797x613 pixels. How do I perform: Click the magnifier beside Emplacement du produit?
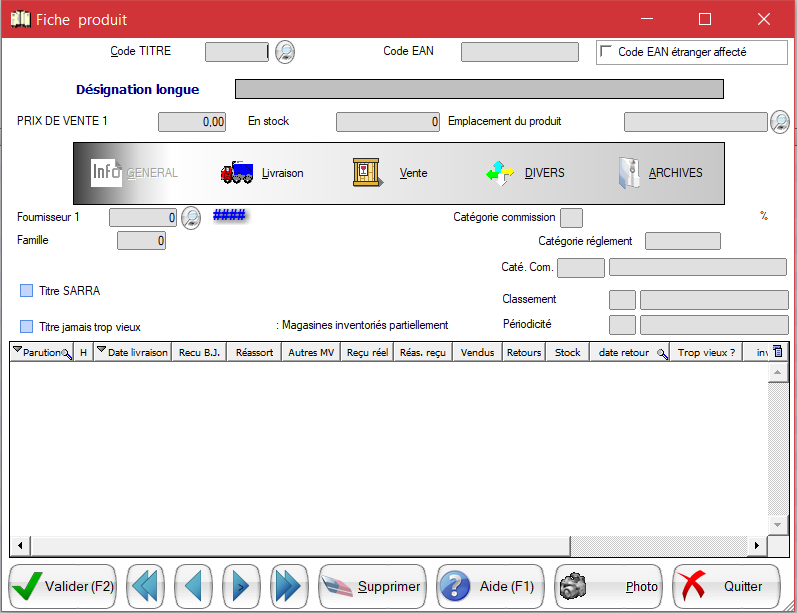(x=780, y=122)
